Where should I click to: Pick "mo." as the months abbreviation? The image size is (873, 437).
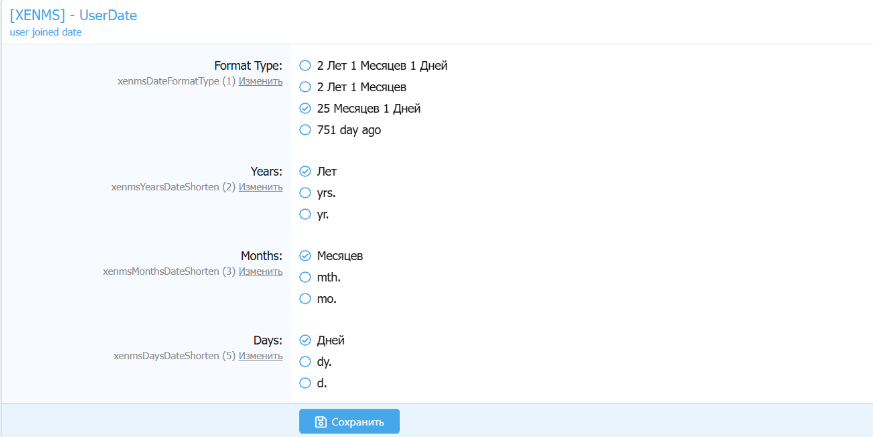[306, 298]
